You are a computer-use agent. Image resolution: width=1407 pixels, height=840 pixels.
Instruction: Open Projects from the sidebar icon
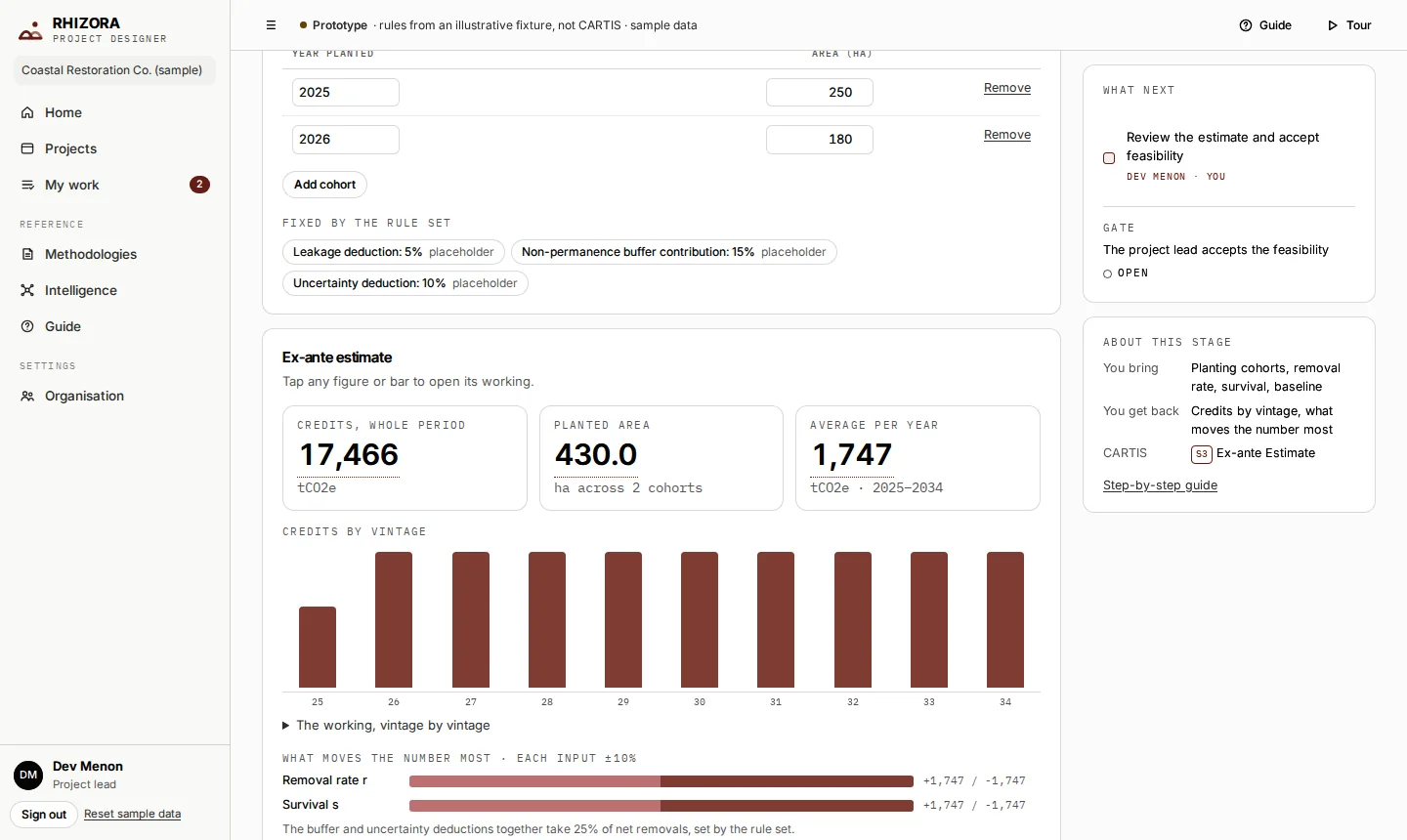click(27, 148)
